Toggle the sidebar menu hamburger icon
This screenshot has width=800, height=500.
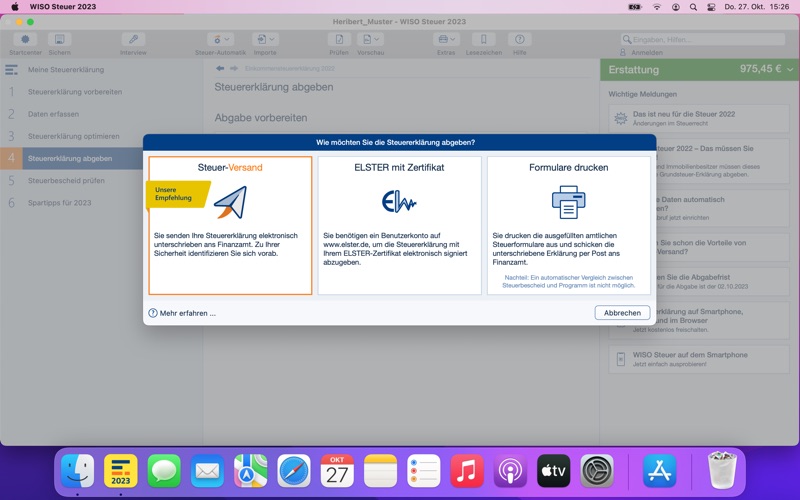[x=11, y=70]
